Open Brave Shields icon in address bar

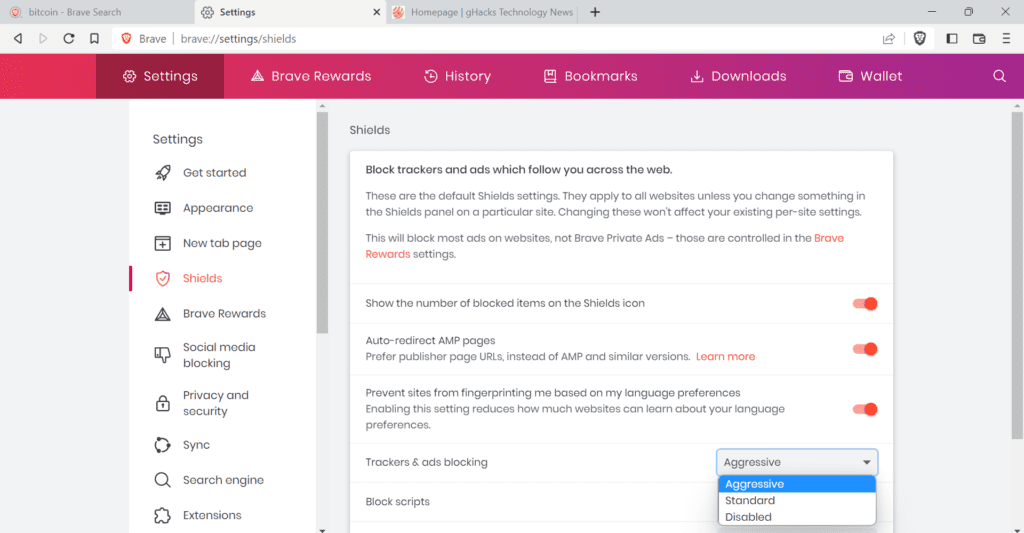[x=920, y=39]
